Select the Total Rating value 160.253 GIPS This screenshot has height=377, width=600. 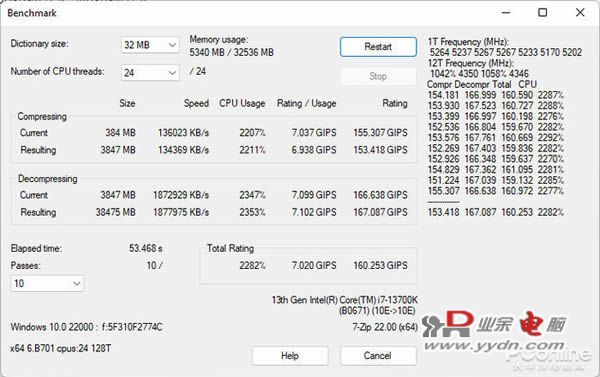pyautogui.click(x=380, y=265)
